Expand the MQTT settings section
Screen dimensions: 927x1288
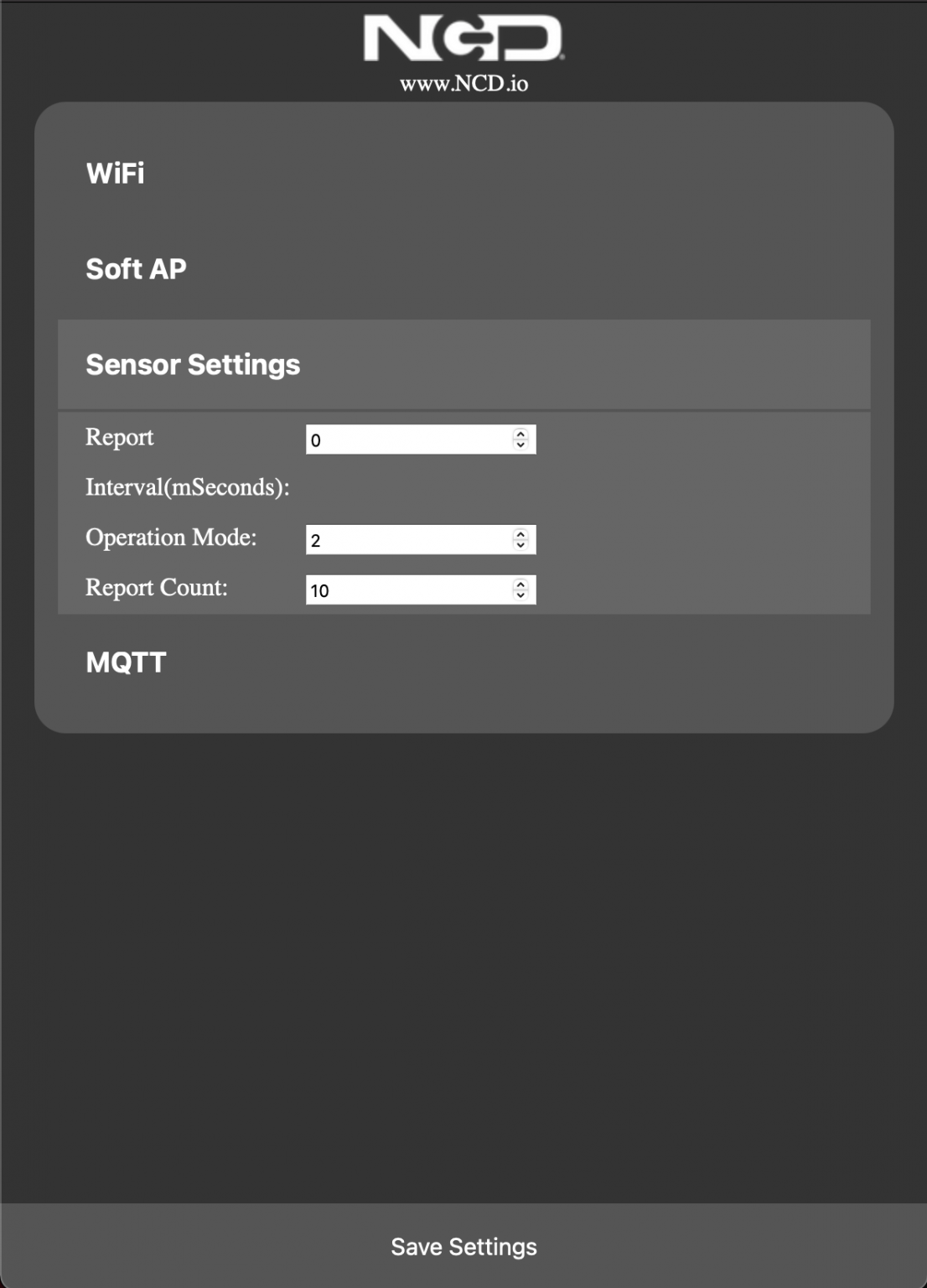click(126, 662)
